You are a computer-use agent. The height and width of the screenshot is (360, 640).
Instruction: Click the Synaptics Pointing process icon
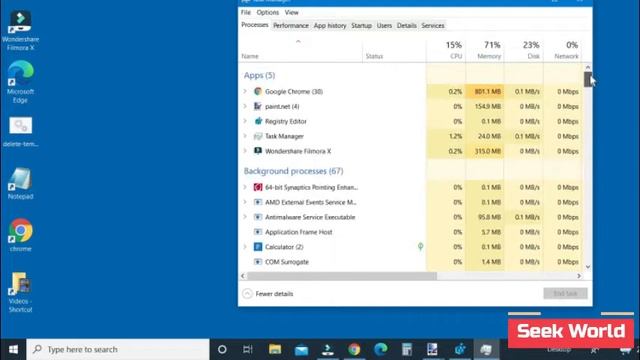(258, 187)
